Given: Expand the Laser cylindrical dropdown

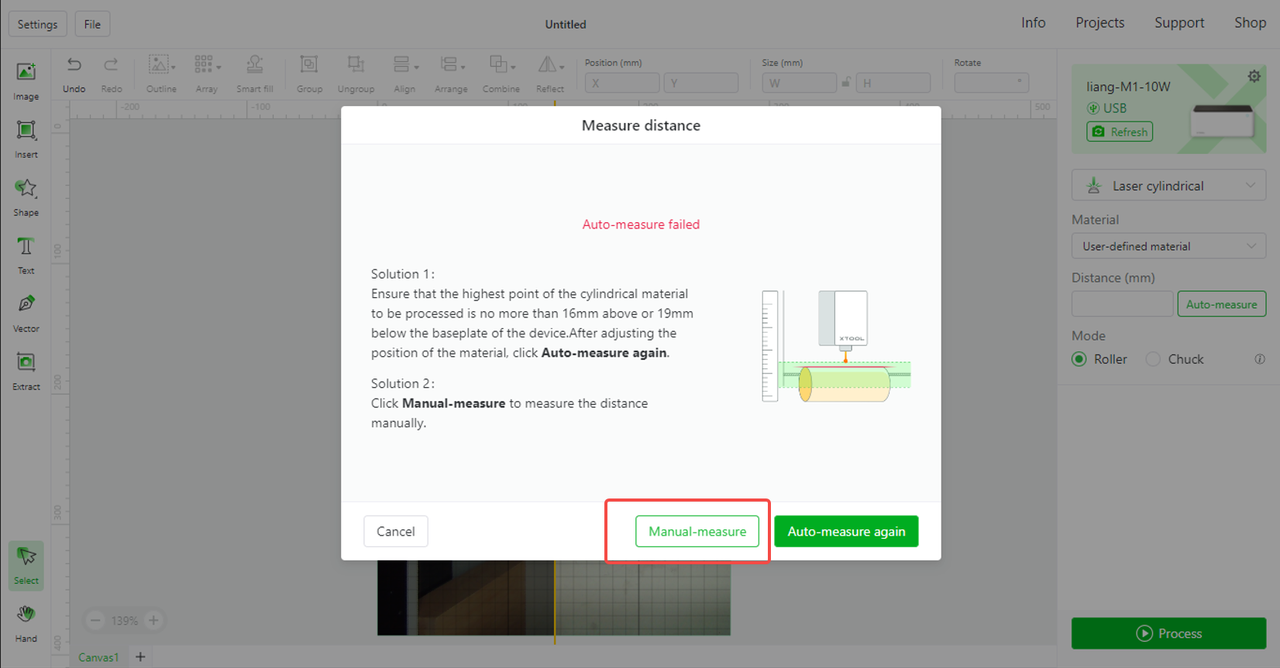Looking at the screenshot, I should (1168, 186).
